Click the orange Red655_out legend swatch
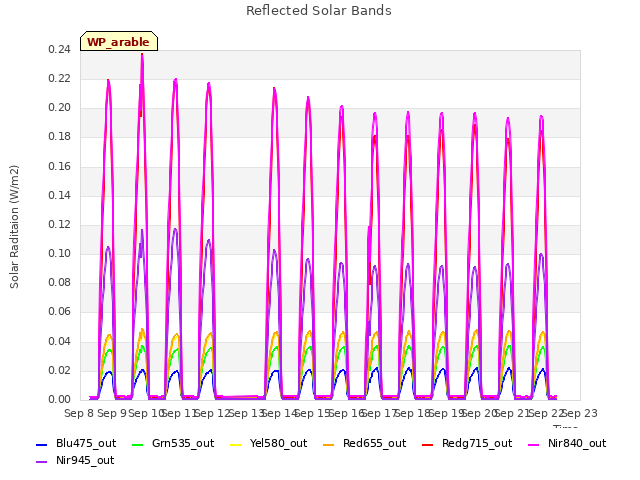This screenshot has width=640, height=480. pyautogui.click(x=329, y=444)
